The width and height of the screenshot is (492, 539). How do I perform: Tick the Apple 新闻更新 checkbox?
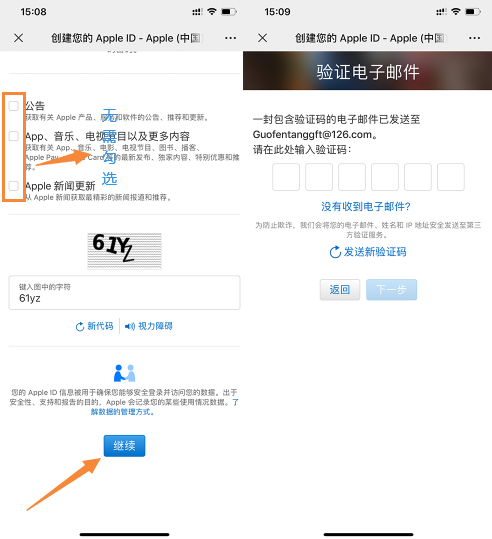click(x=14, y=186)
